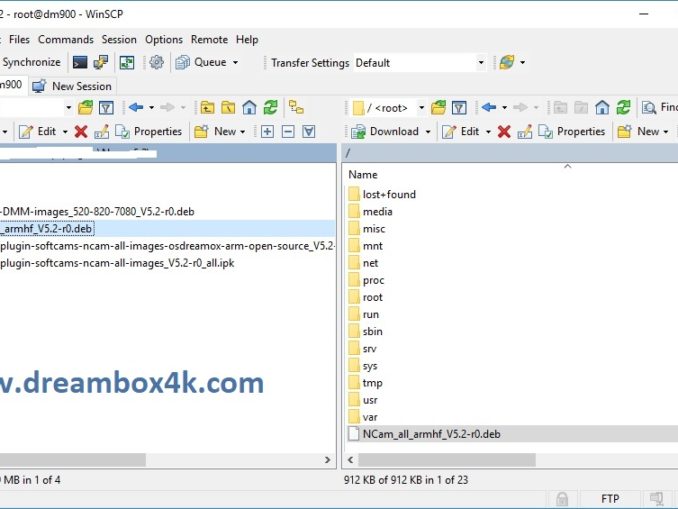
Task: Select the media folder
Action: pyautogui.click(x=371, y=211)
